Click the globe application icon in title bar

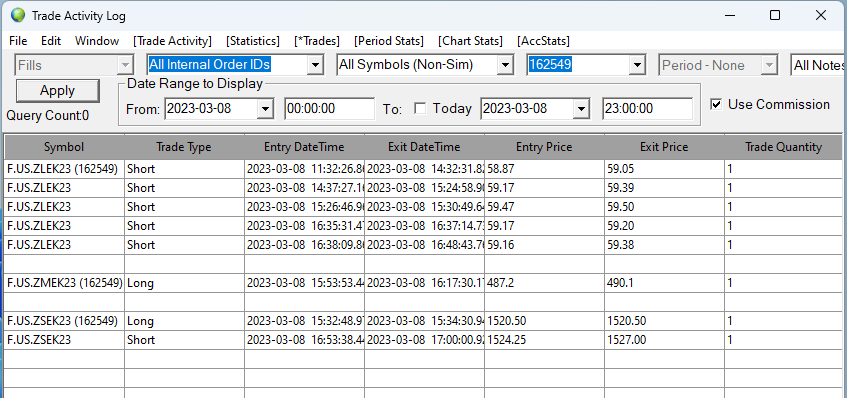(x=18, y=15)
